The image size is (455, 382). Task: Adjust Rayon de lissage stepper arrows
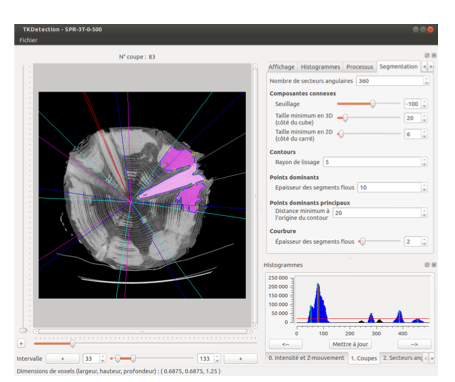pos(424,162)
